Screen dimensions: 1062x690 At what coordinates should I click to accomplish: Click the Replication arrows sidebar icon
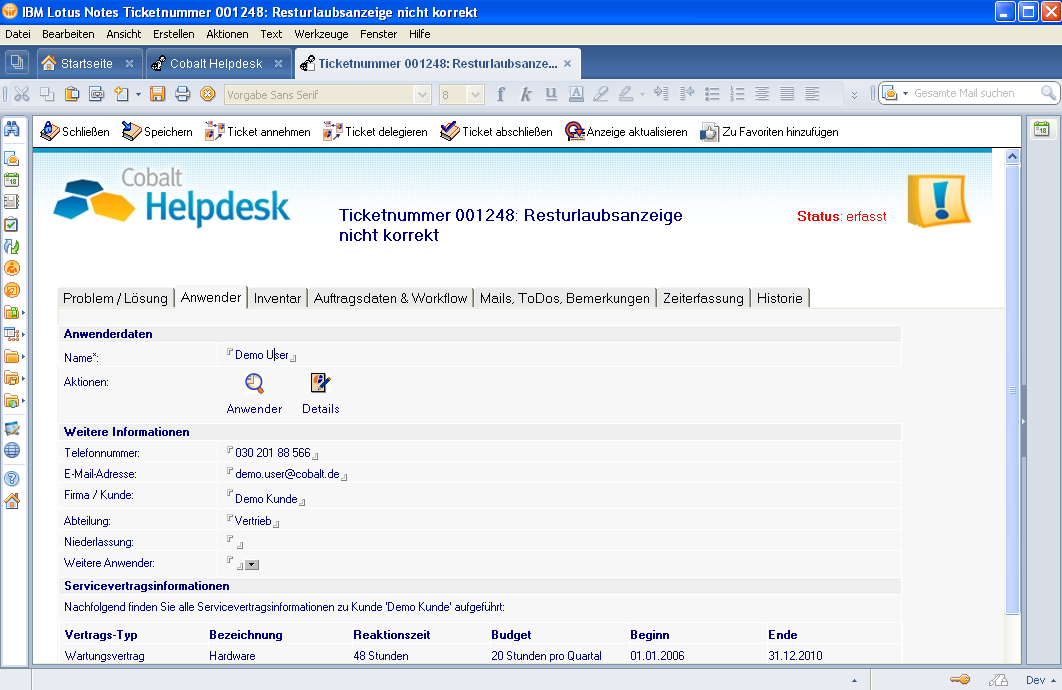click(12, 246)
